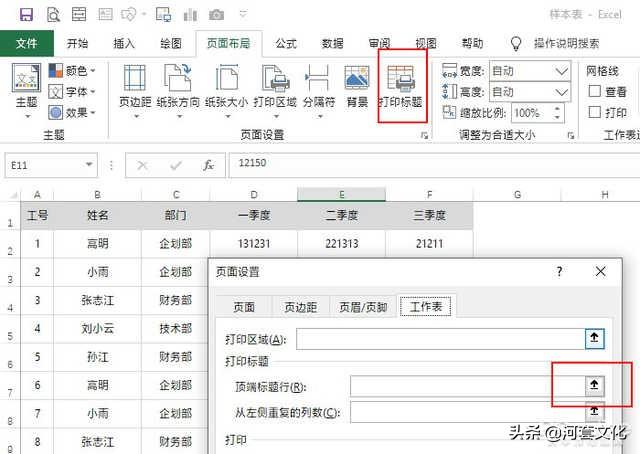
Task: Click the help question mark in 页面设置 dialog
Action: click(559, 271)
